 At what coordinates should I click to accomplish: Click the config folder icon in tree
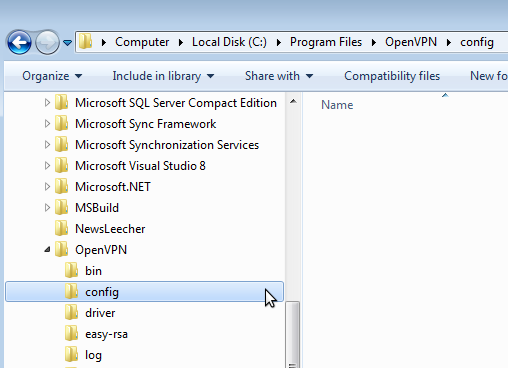click(72, 291)
